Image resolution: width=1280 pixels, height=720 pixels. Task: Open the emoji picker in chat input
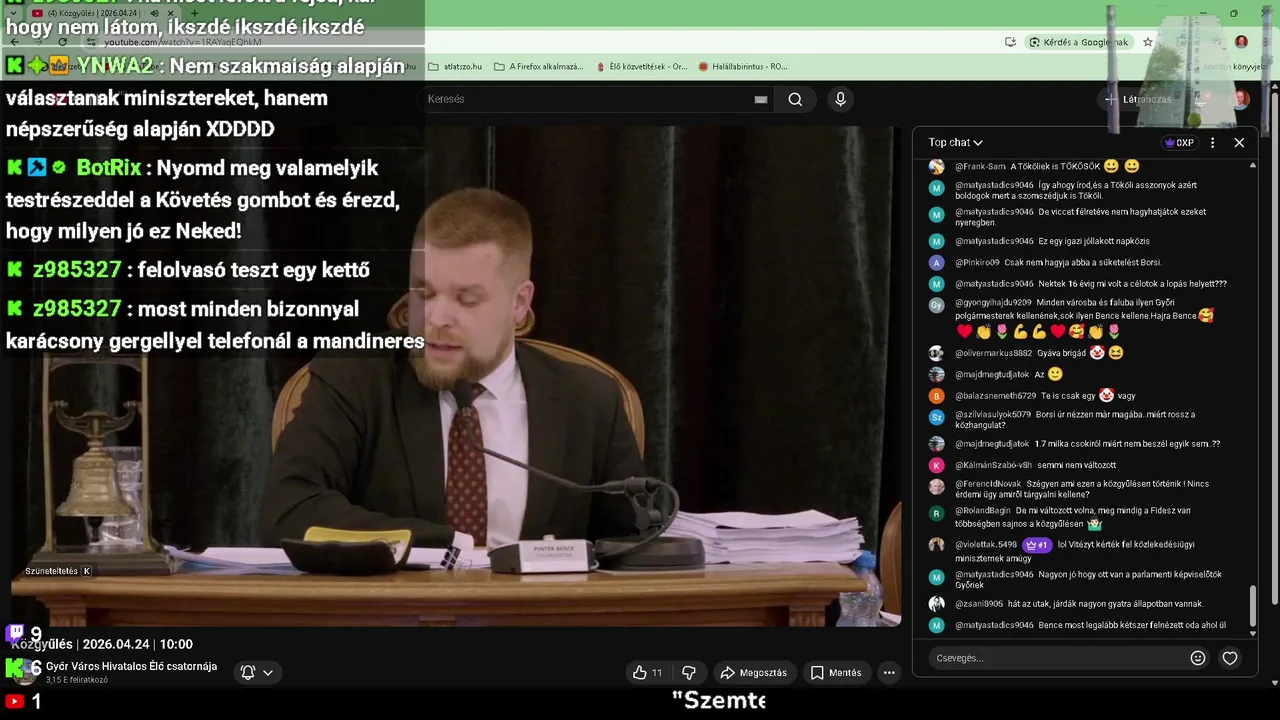[1198, 658]
